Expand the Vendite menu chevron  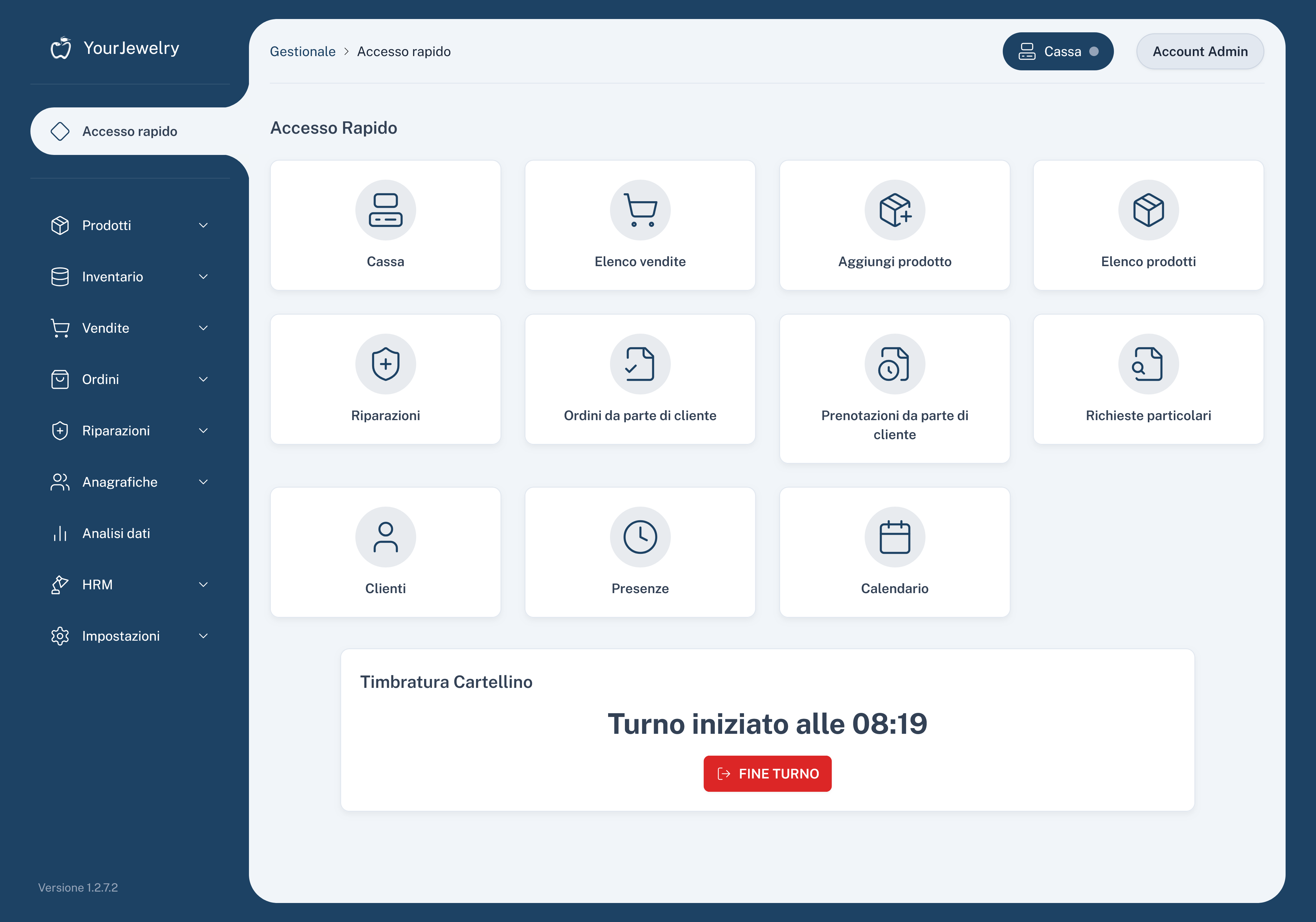tap(203, 328)
